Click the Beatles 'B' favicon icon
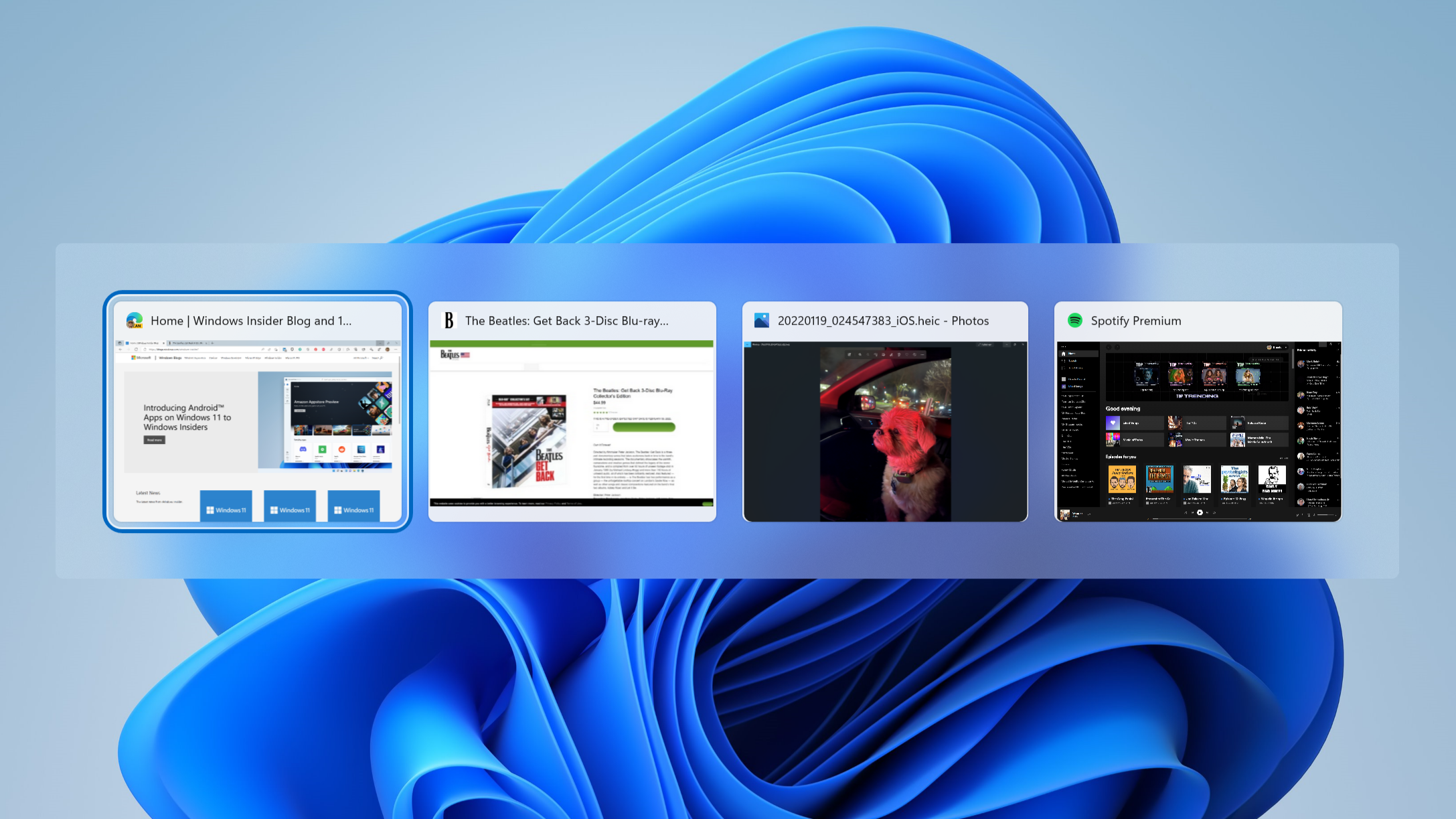This screenshot has height=819, width=1456. coord(449,321)
